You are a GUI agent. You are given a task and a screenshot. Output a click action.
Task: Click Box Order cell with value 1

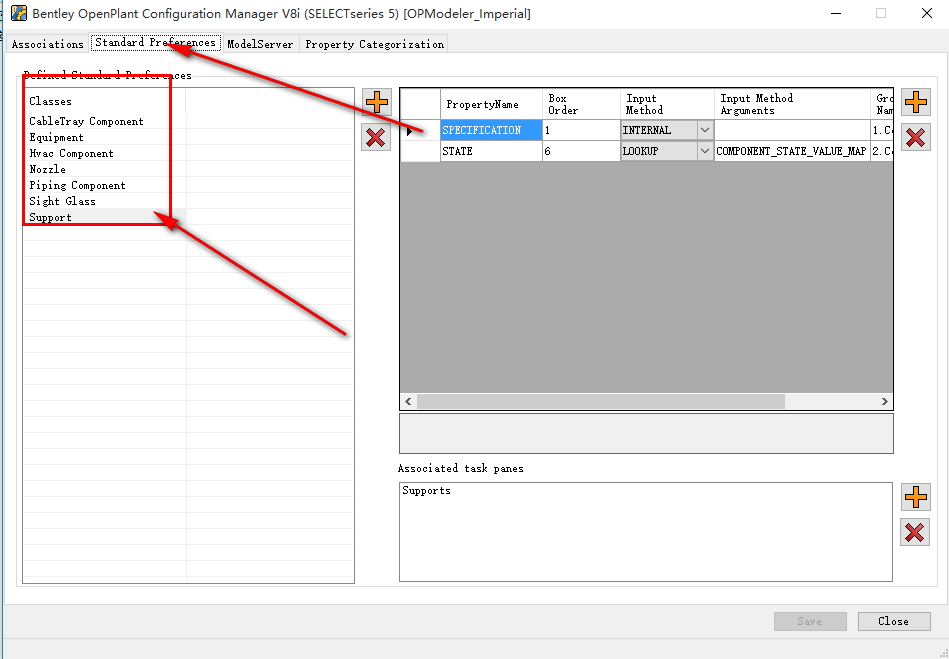click(581, 130)
